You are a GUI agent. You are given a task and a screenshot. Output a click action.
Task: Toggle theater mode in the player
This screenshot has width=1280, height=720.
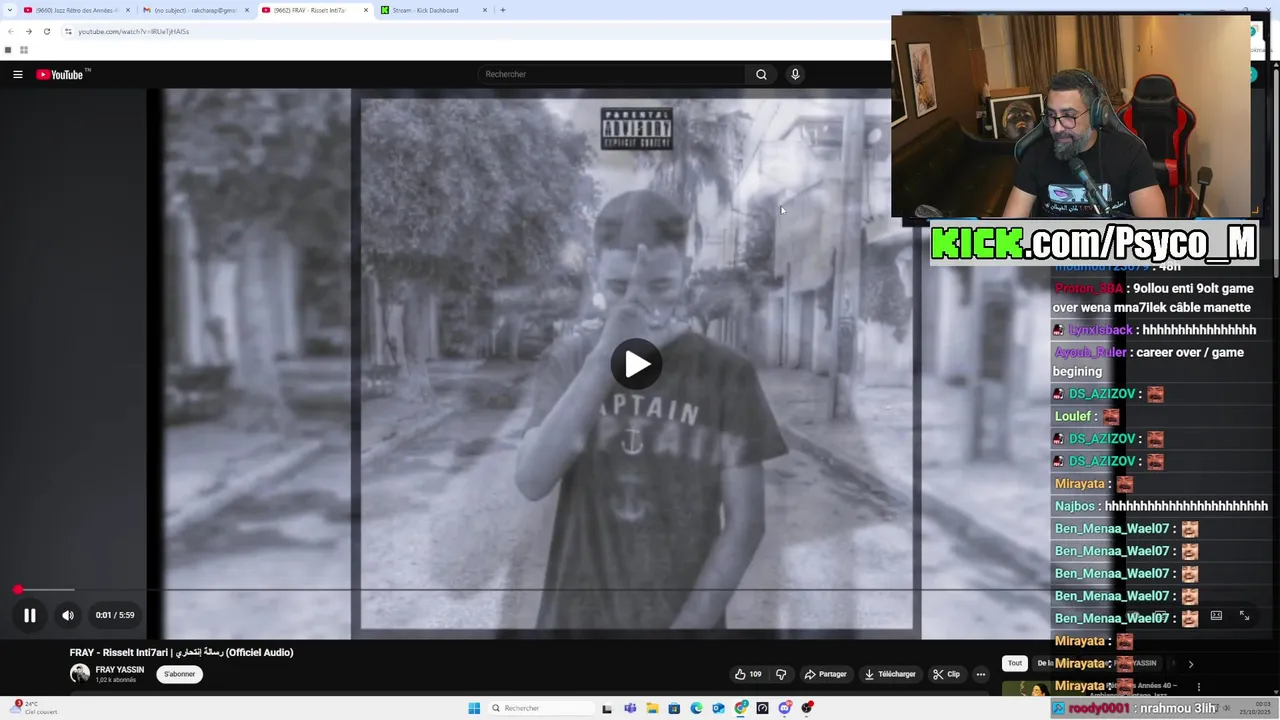1216,616
